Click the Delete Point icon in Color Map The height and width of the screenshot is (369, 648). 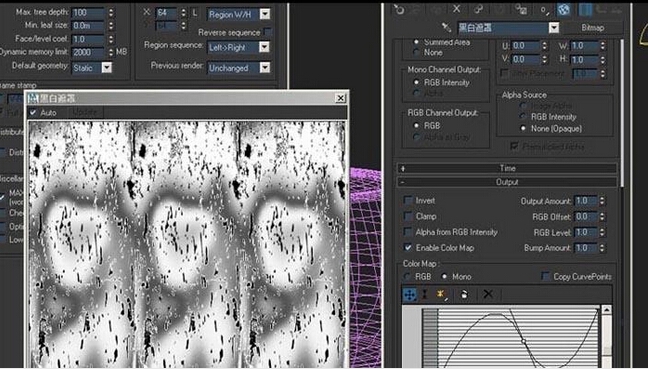tap(465, 294)
